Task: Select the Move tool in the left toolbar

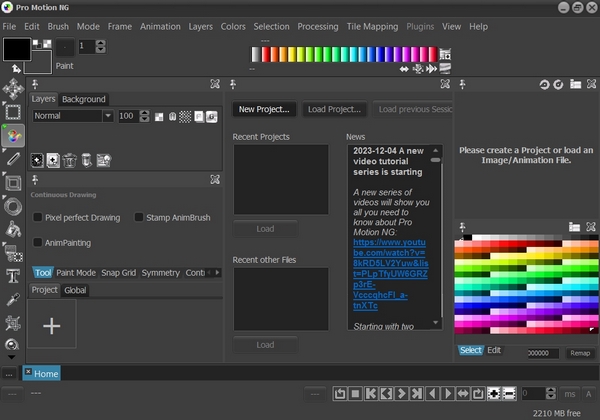Action: tap(13, 89)
